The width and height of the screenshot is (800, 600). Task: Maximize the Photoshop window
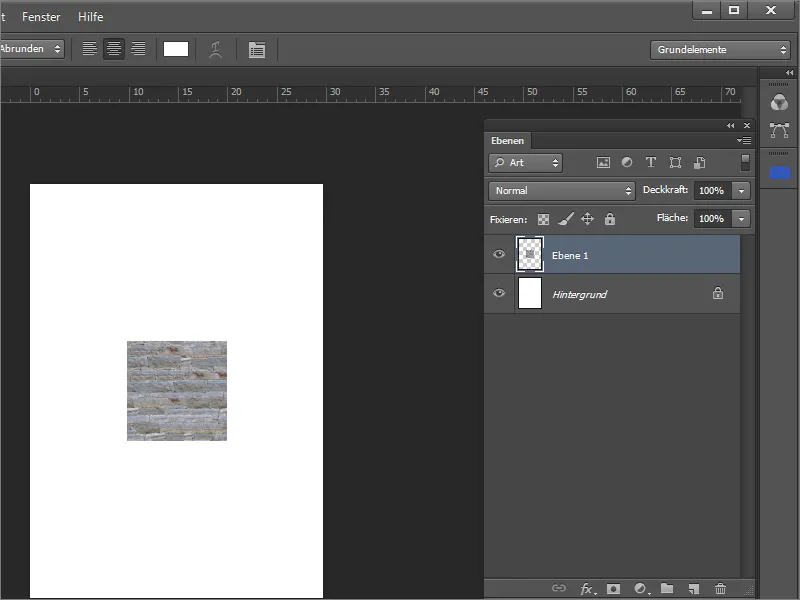coord(734,11)
